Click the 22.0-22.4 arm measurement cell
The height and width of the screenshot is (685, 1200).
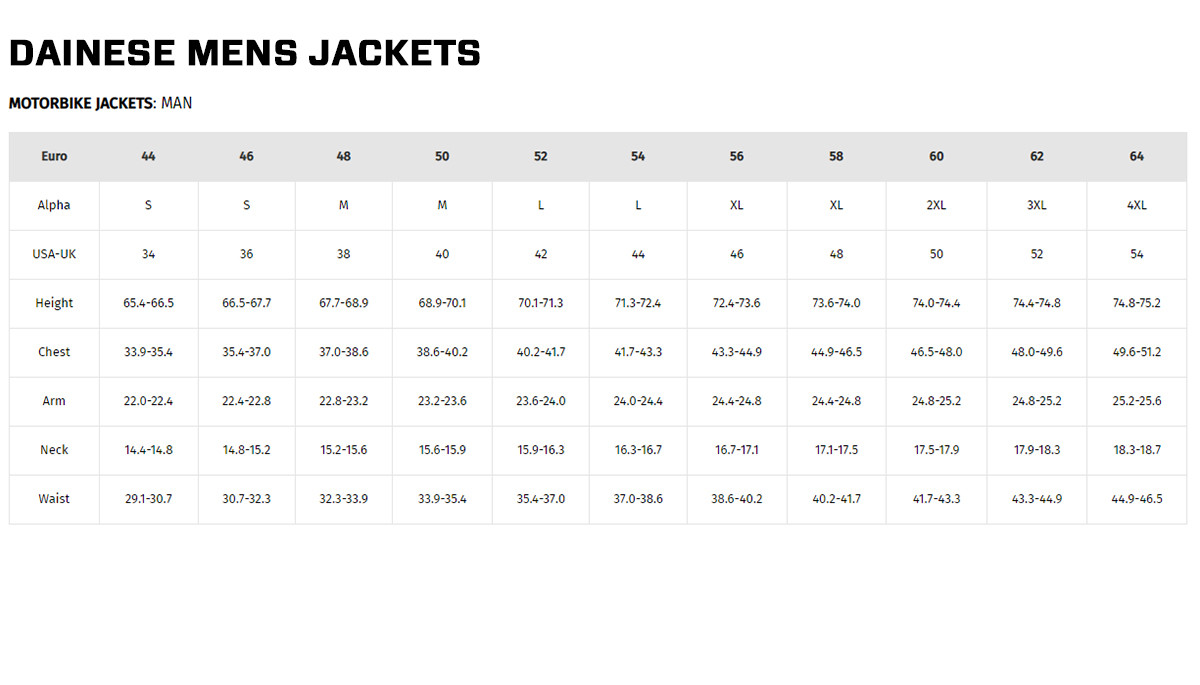click(148, 401)
